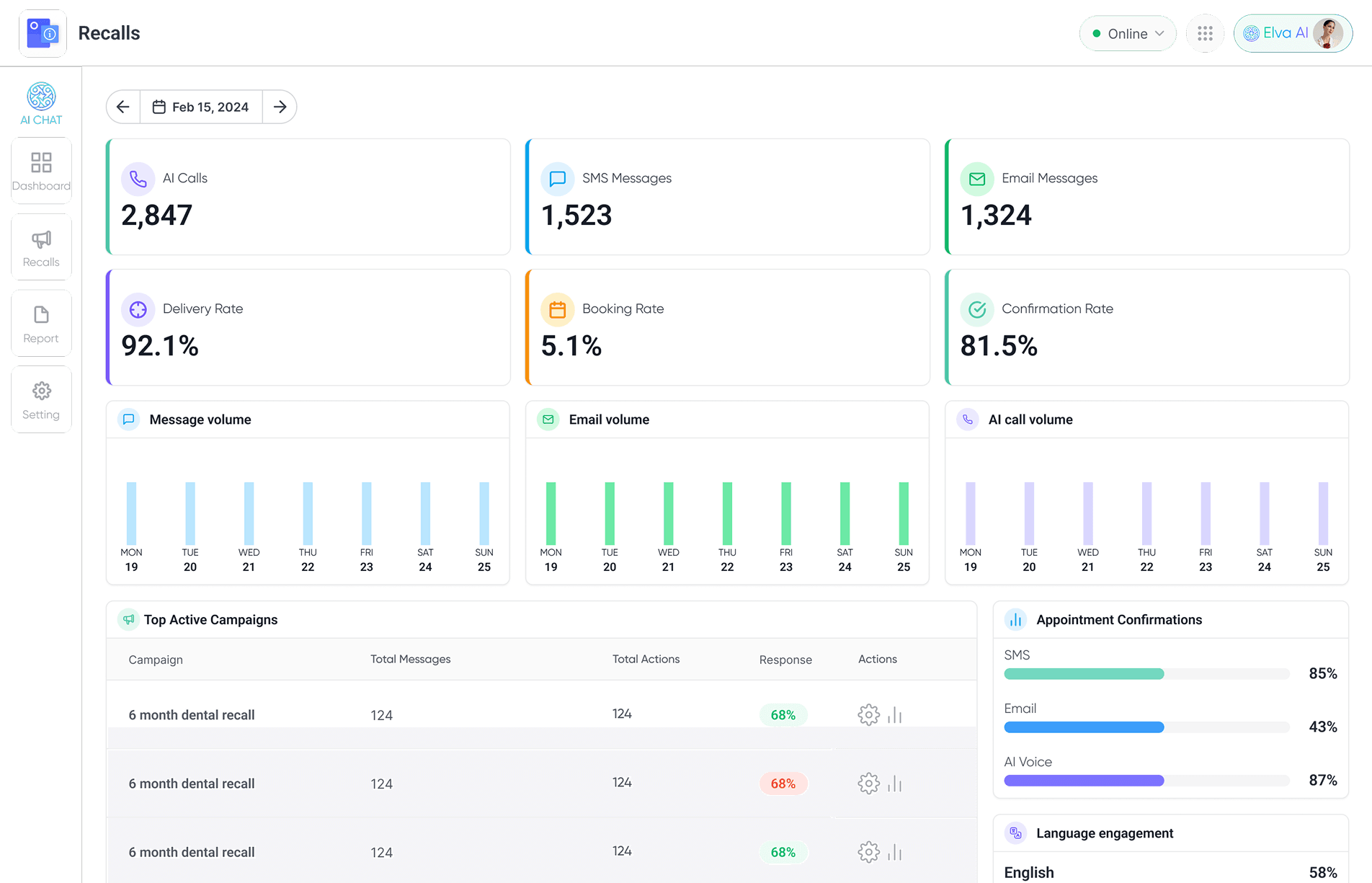Open settings gear for third campaign row
The width and height of the screenshot is (1372, 883).
[868, 852]
